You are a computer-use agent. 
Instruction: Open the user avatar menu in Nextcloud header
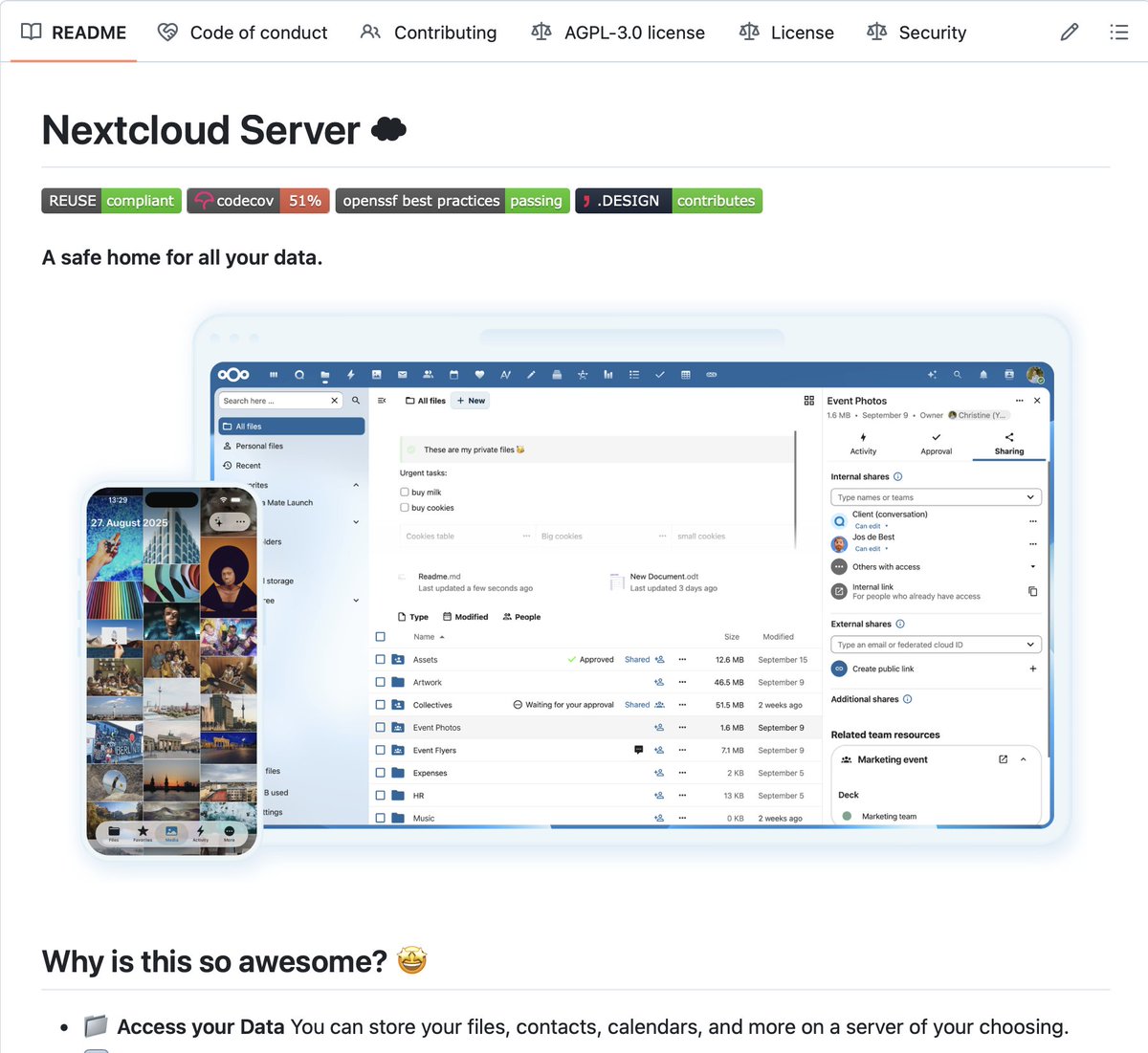click(x=1035, y=375)
